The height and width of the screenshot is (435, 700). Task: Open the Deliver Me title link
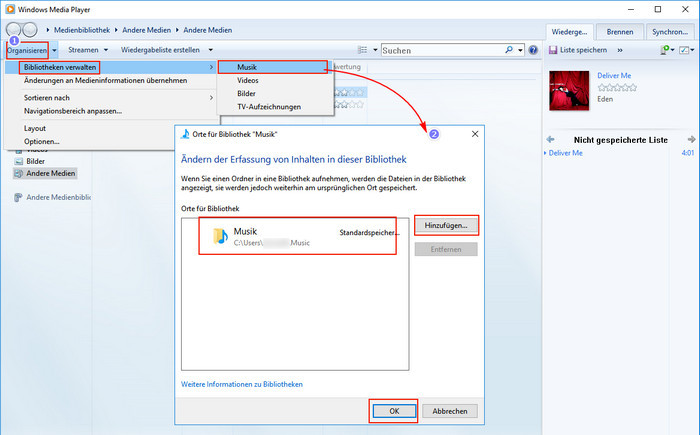[614, 75]
